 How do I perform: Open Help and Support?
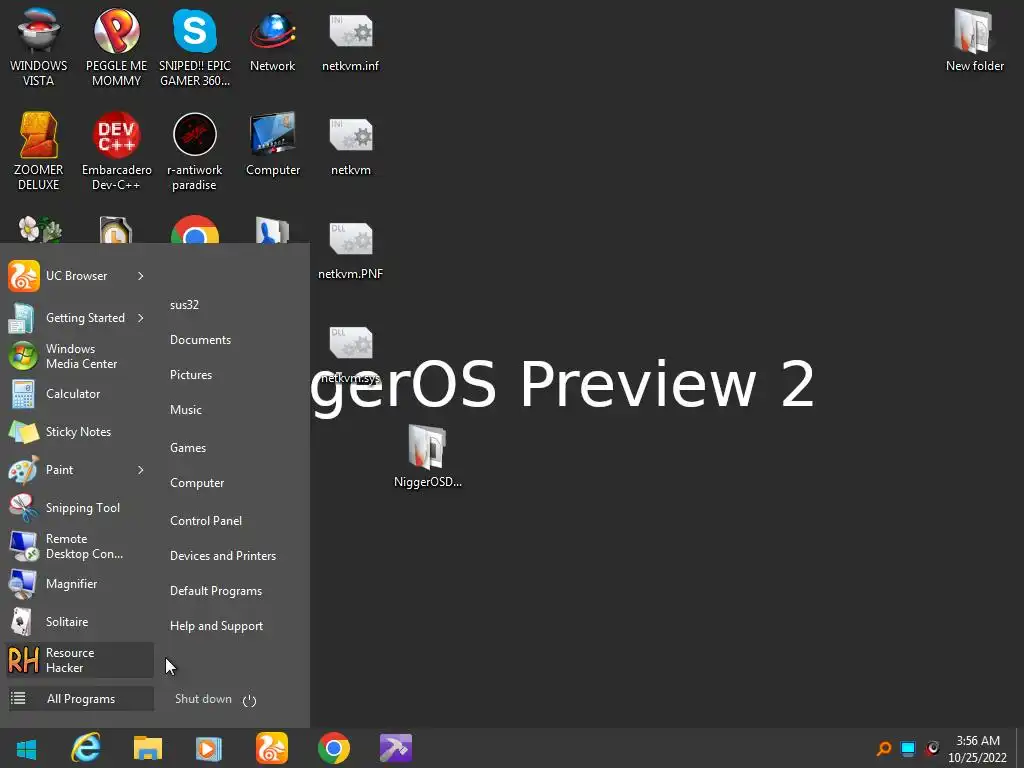[216, 626]
